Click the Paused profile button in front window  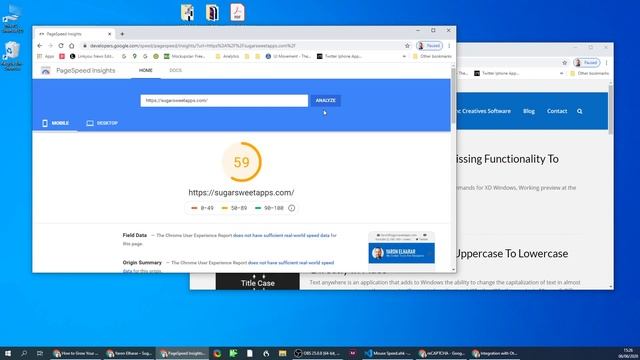(x=429, y=46)
